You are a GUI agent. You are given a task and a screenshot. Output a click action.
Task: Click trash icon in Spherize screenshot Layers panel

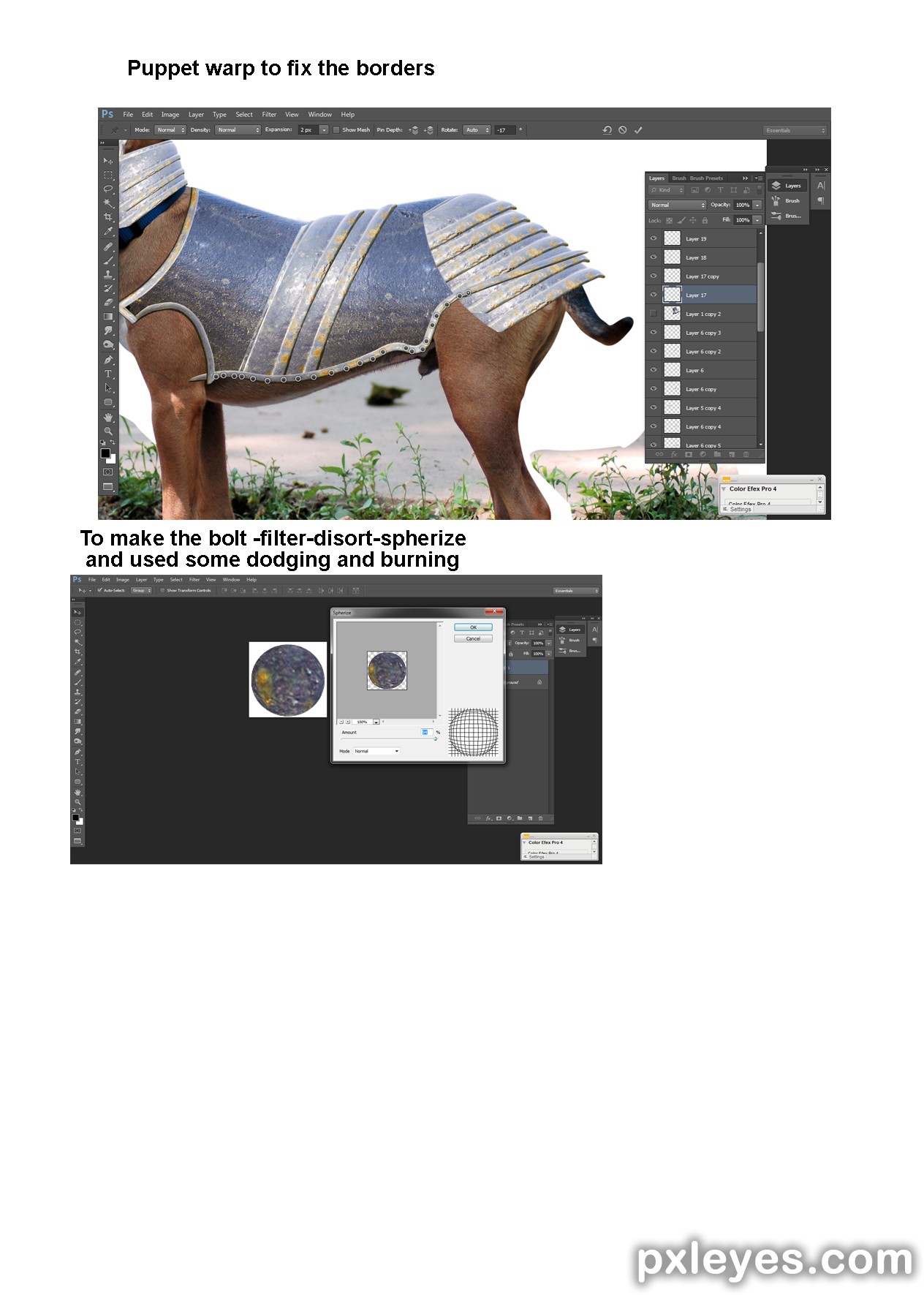click(541, 818)
